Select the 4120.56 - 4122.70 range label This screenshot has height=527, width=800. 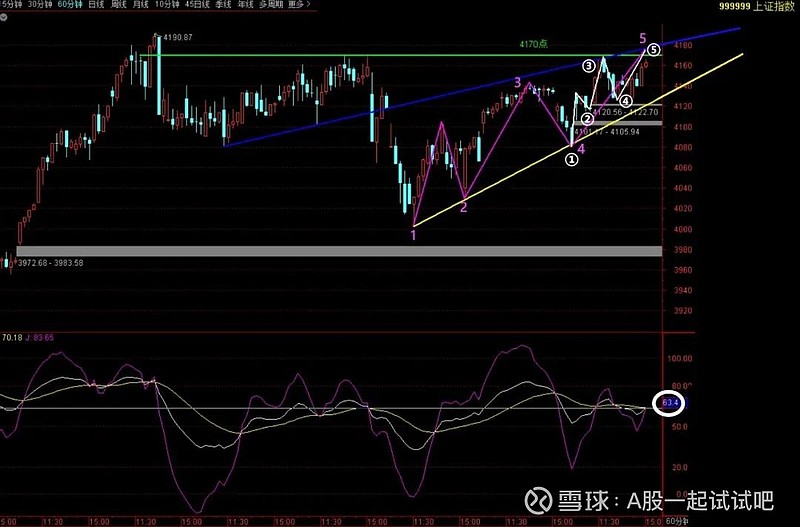point(626,112)
